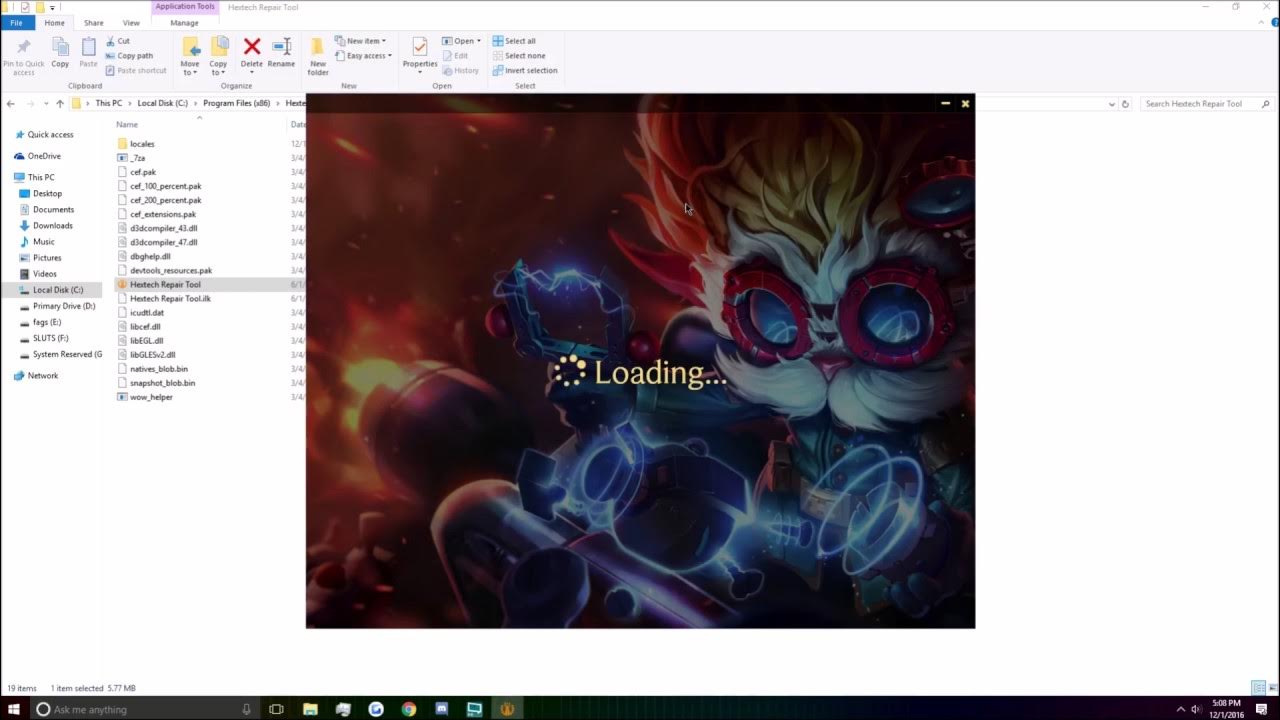
Task: Select the file snapshot_blob.bin
Action: point(162,383)
